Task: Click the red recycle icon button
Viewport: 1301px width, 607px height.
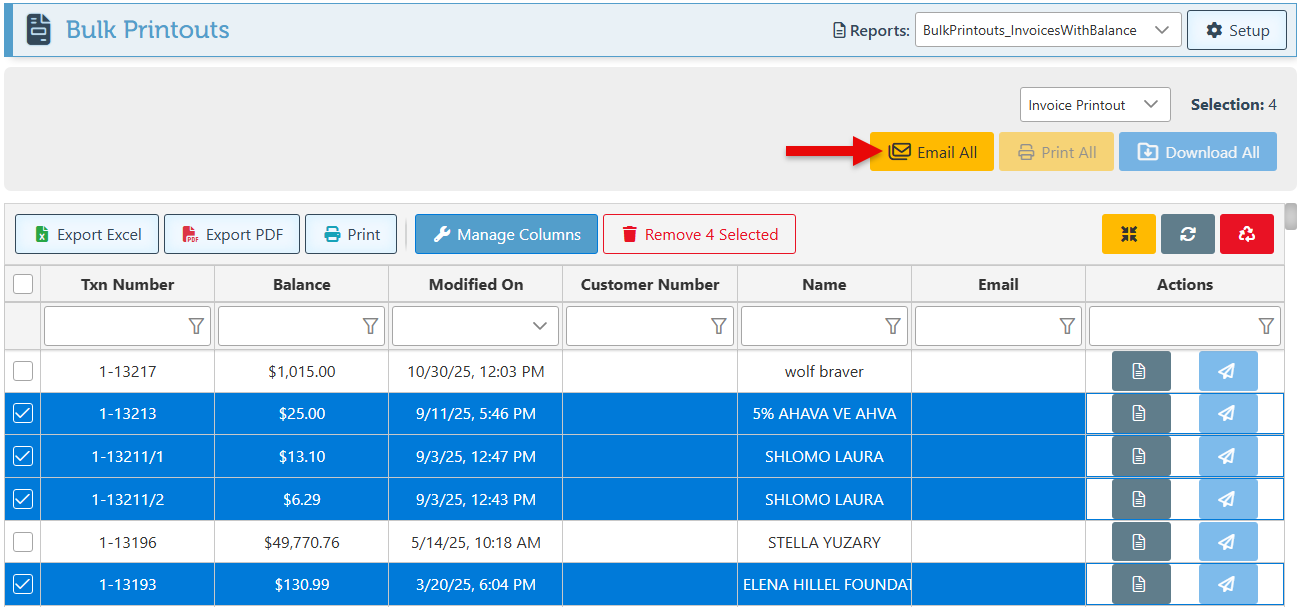Action: [x=1246, y=234]
